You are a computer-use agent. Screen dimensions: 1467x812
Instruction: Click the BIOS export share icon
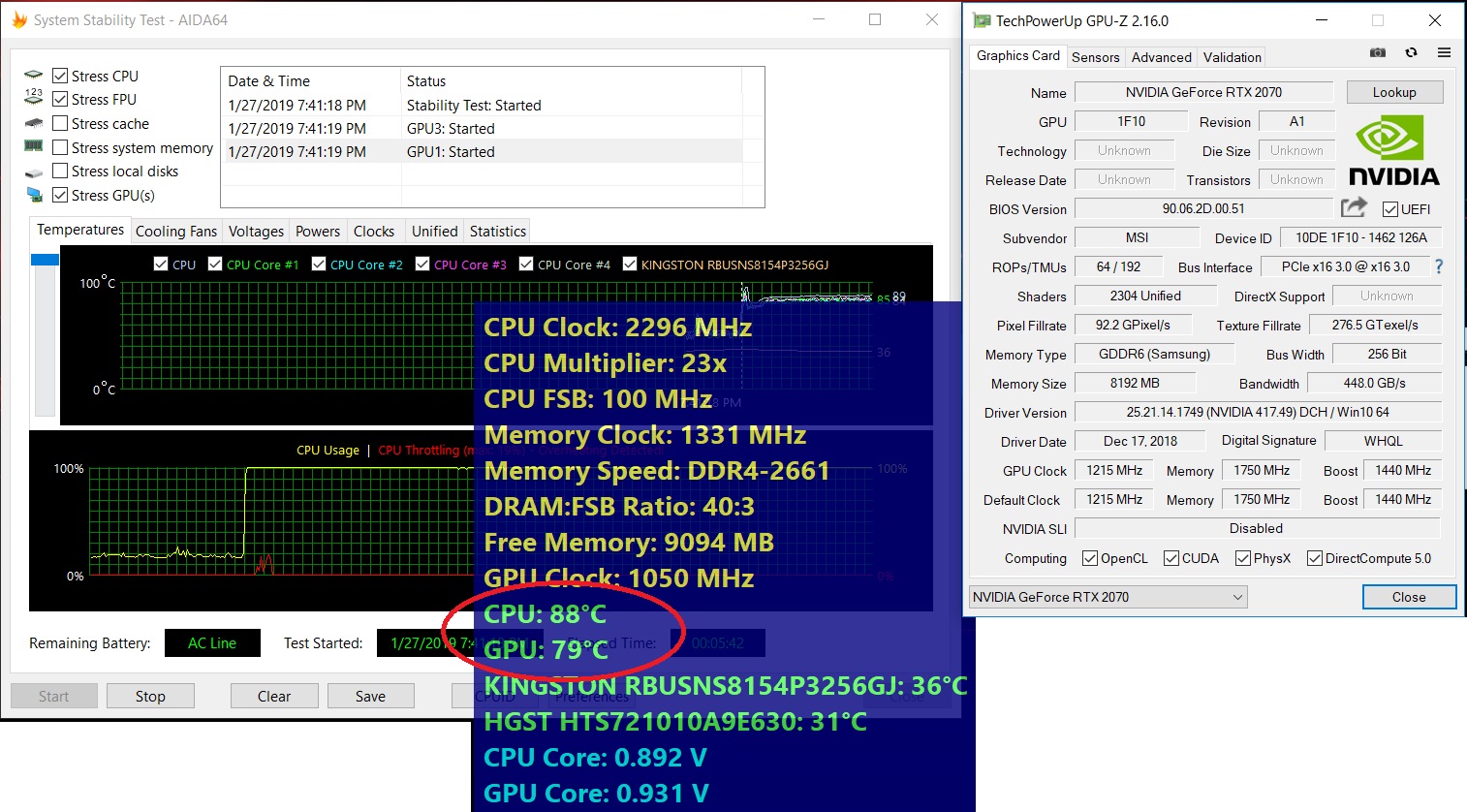(x=1354, y=207)
